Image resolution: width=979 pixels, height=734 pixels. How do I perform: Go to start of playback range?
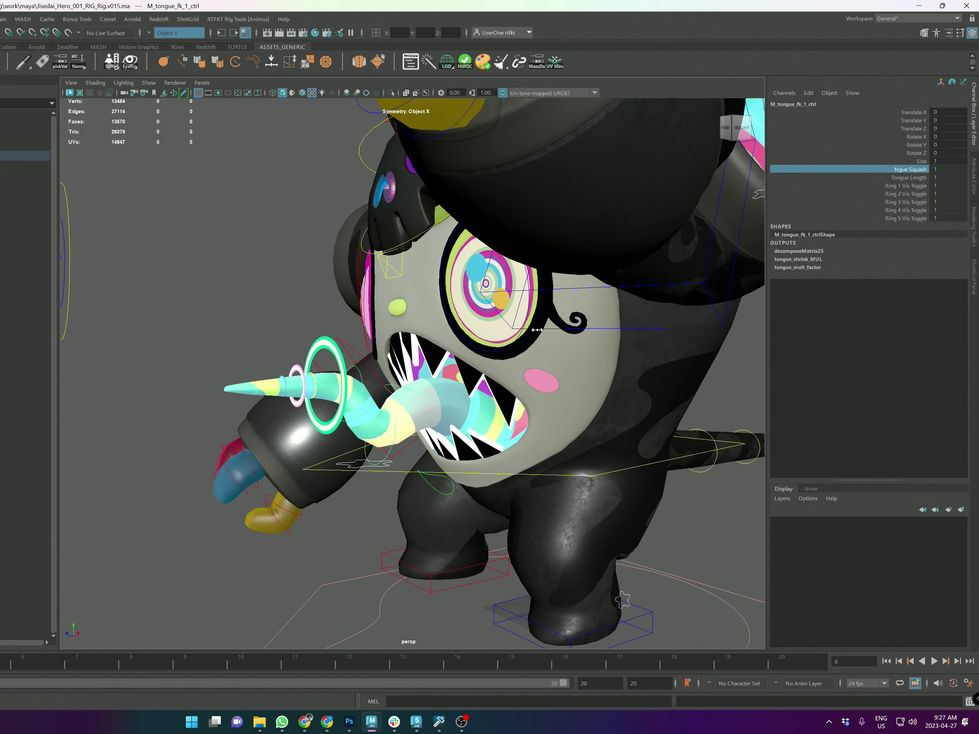pyautogui.click(x=887, y=661)
